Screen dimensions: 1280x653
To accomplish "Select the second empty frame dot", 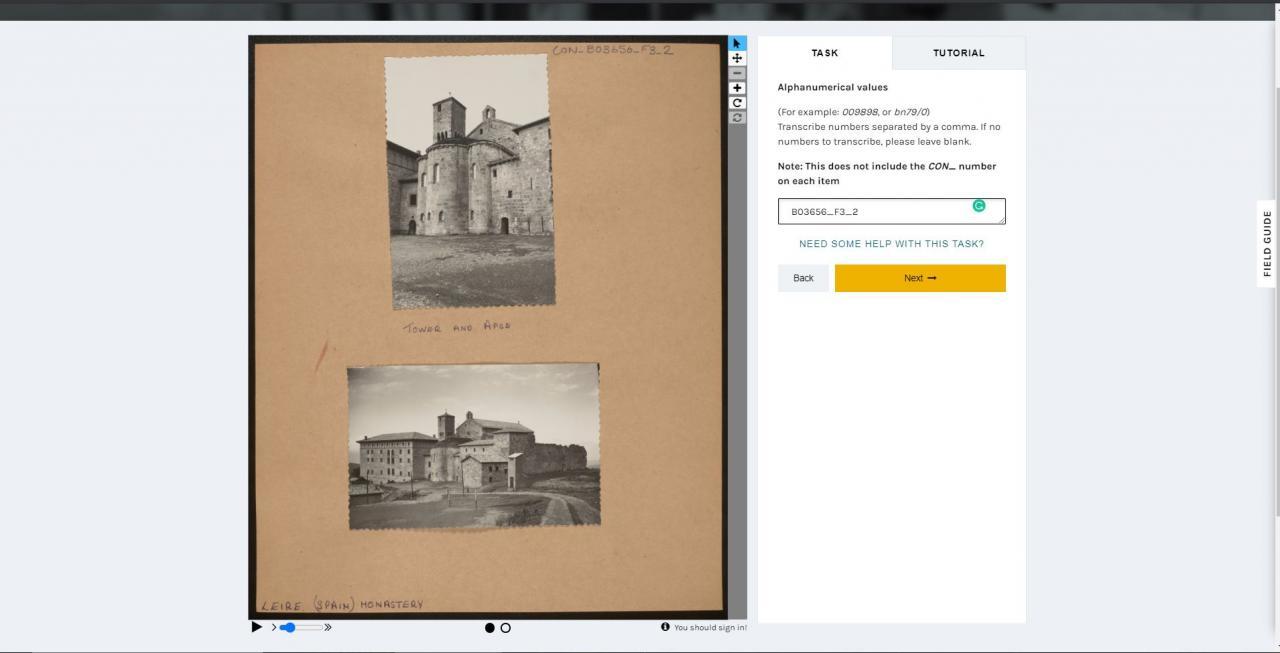I will [x=505, y=628].
